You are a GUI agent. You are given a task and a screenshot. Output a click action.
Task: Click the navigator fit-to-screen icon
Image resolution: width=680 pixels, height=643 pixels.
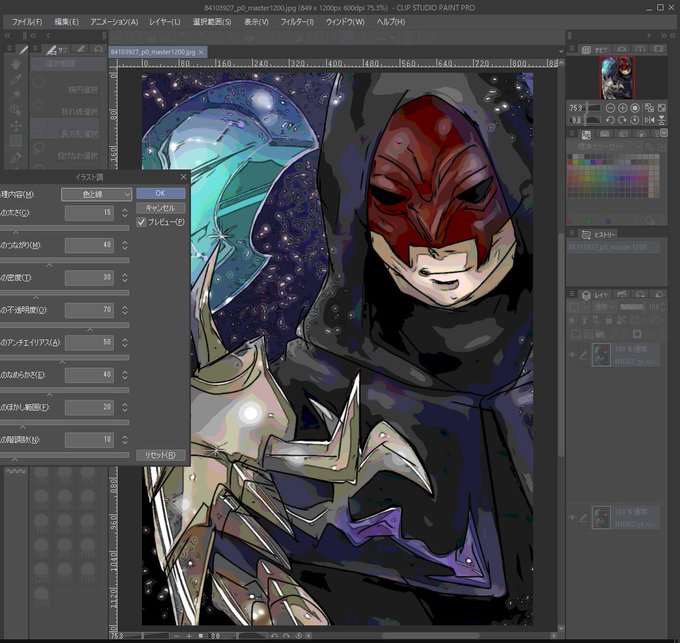(x=635, y=108)
